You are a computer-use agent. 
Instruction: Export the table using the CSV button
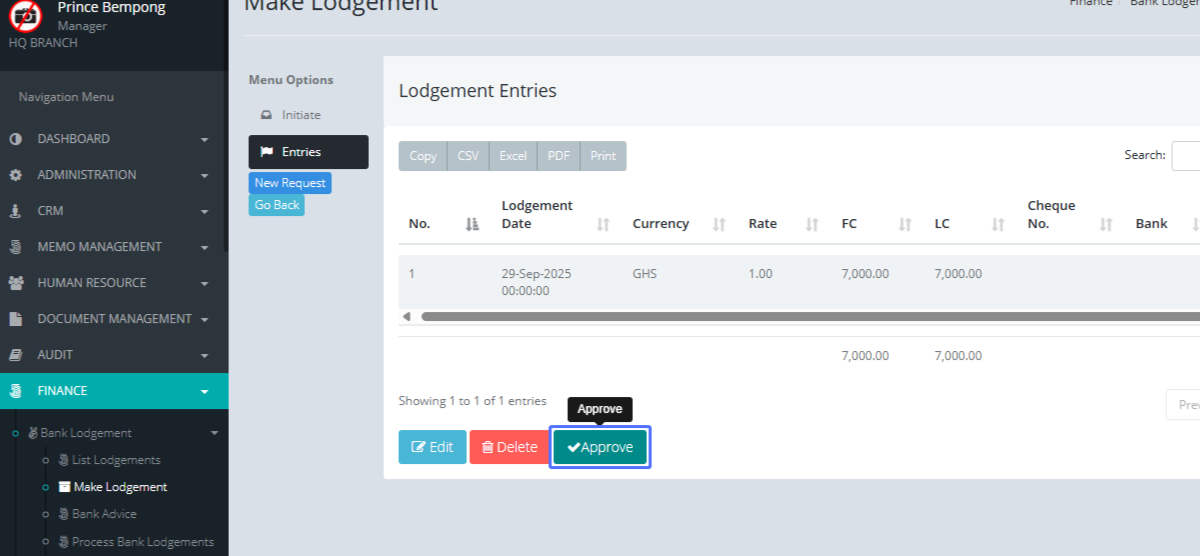pyautogui.click(x=468, y=156)
